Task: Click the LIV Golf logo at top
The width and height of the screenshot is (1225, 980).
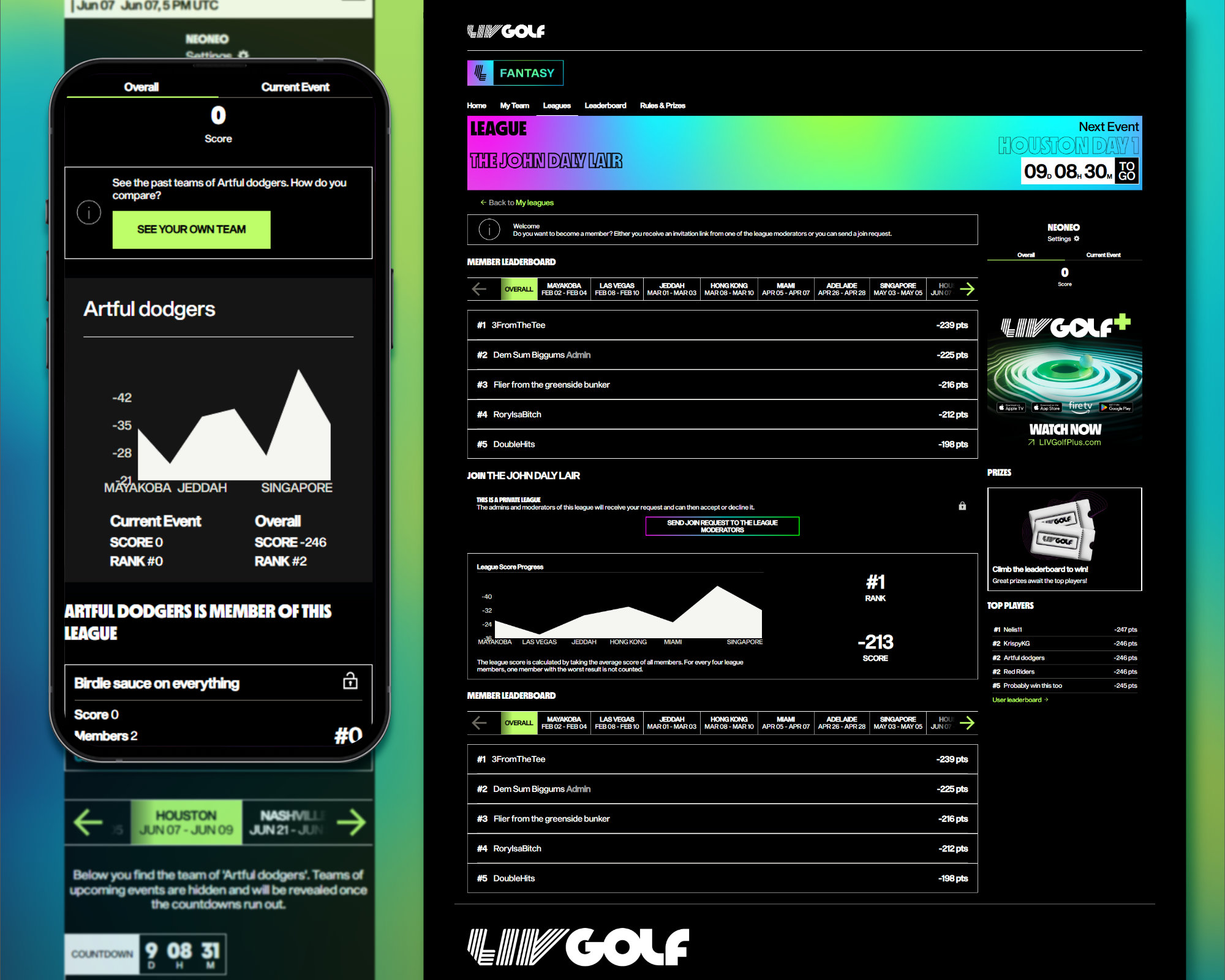Action: (506, 31)
